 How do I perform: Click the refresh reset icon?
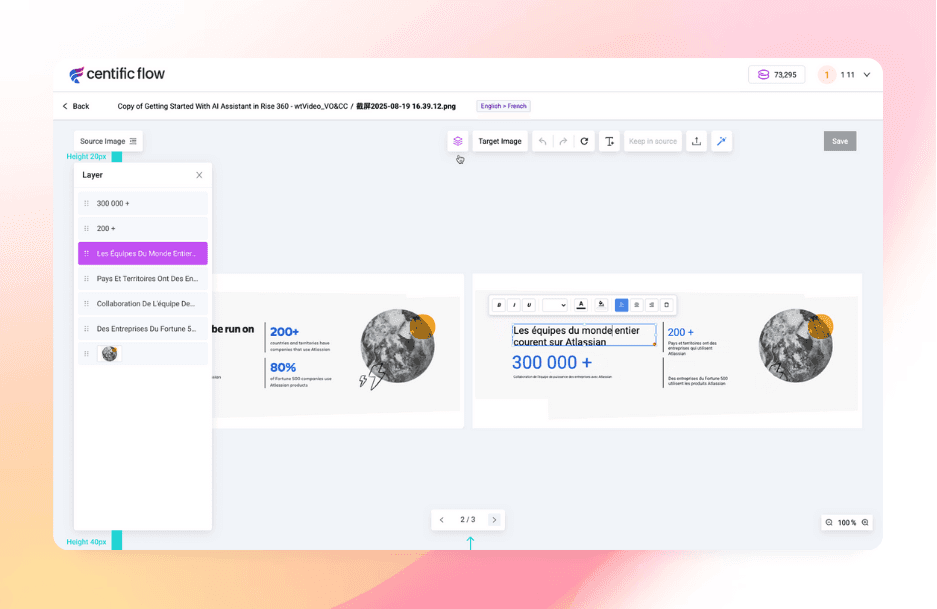[584, 141]
